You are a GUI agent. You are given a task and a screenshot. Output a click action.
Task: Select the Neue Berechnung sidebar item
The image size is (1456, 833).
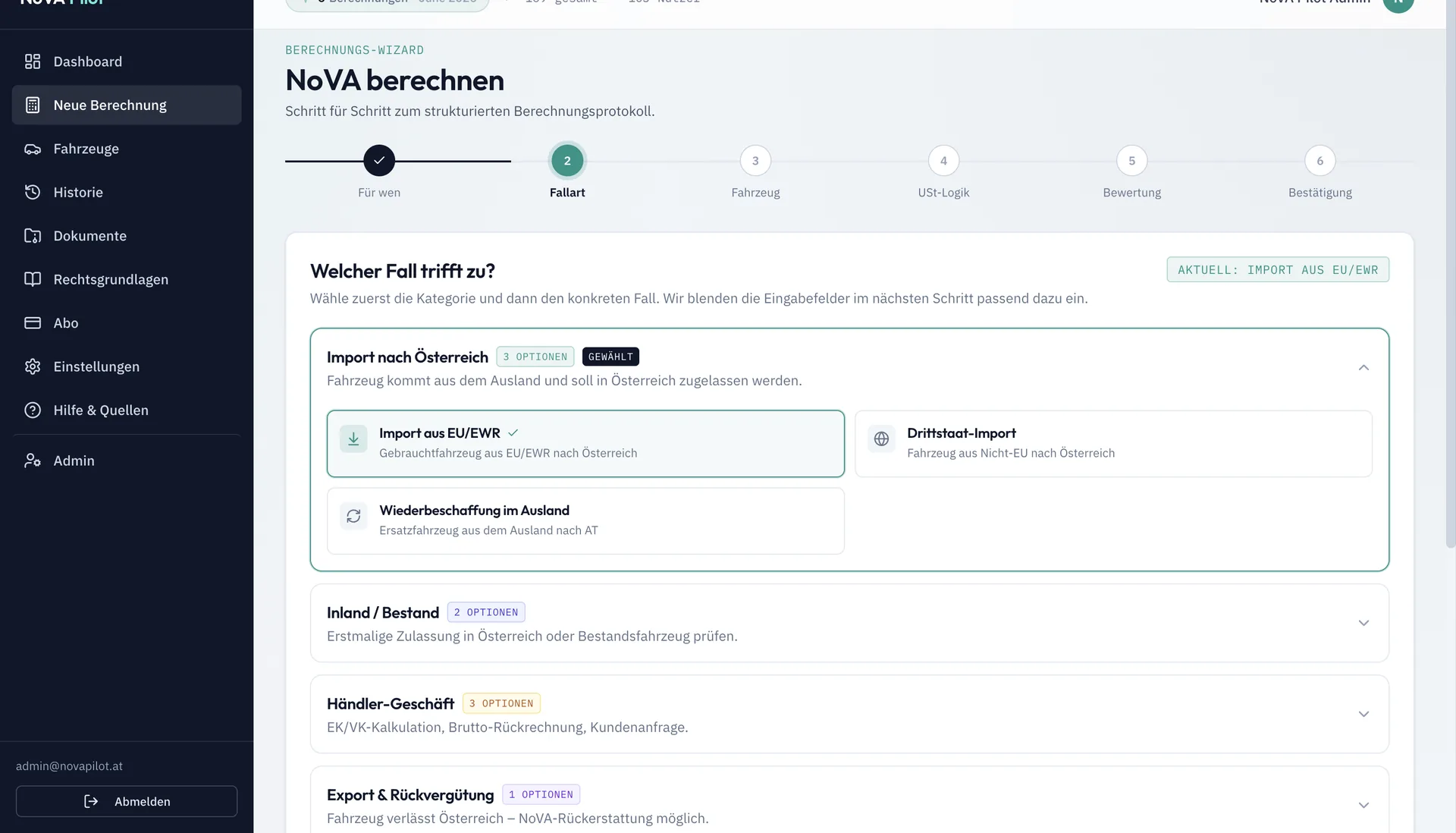127,105
